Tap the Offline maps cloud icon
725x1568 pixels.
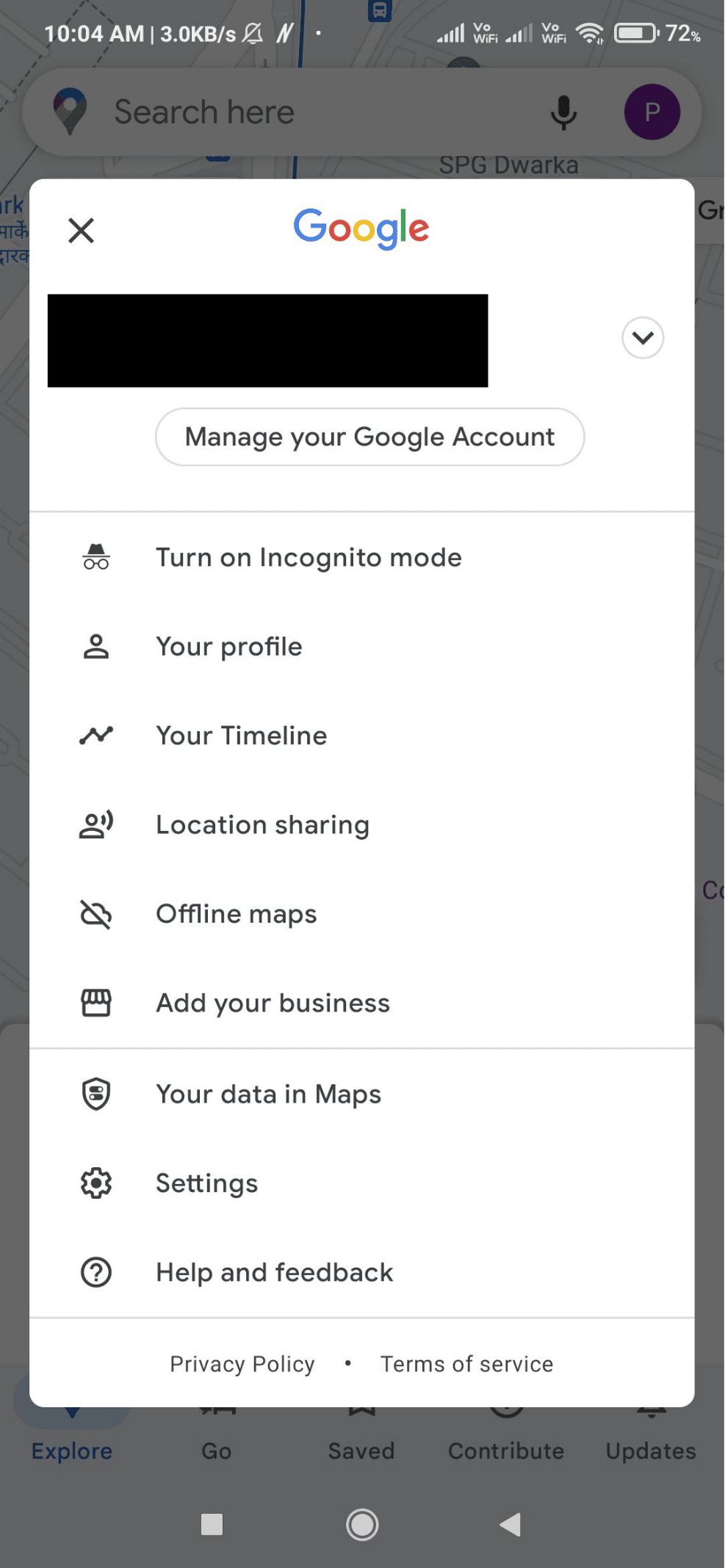pyautogui.click(x=96, y=915)
